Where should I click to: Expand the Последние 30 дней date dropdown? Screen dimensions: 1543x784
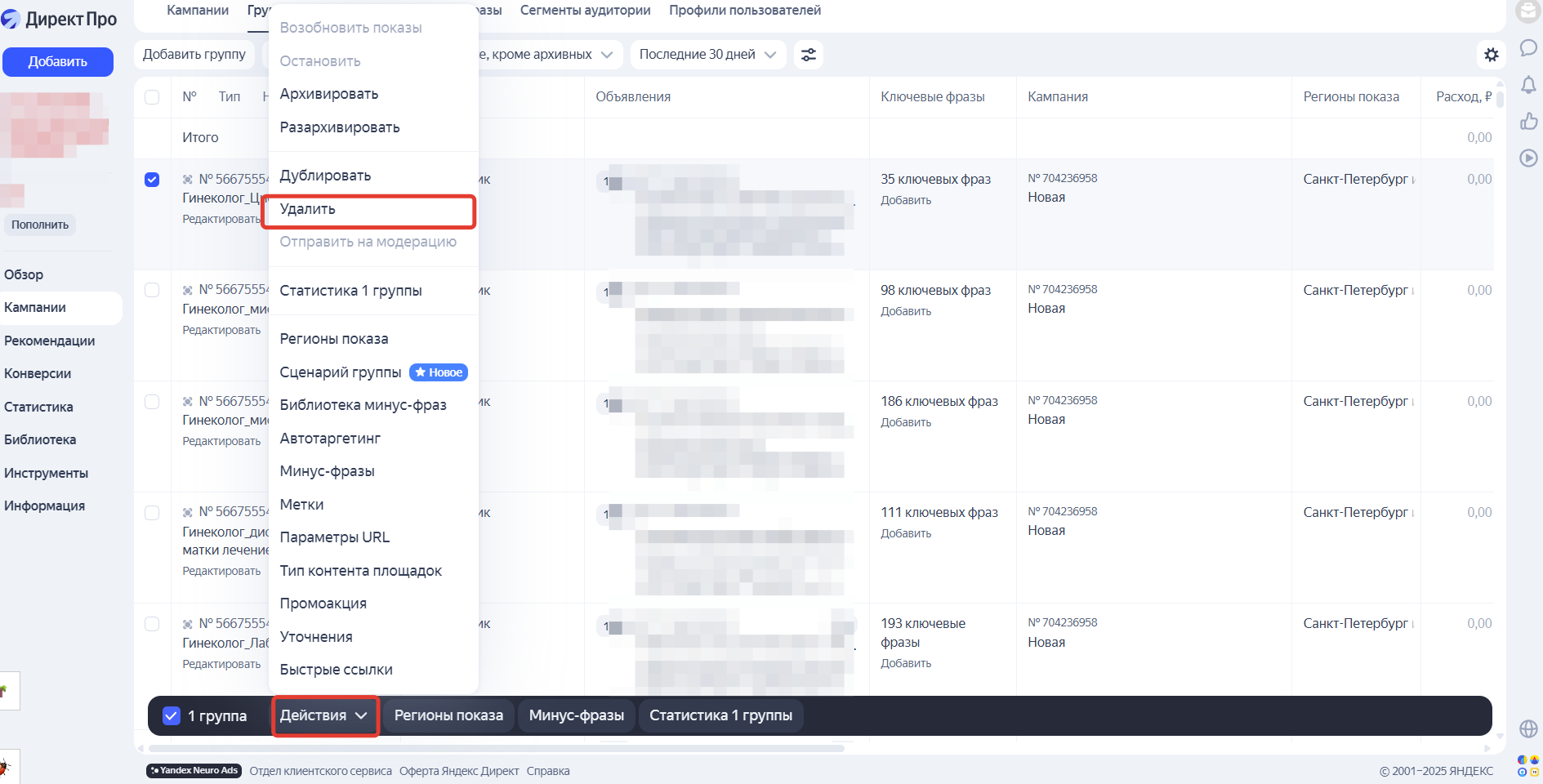(x=707, y=54)
